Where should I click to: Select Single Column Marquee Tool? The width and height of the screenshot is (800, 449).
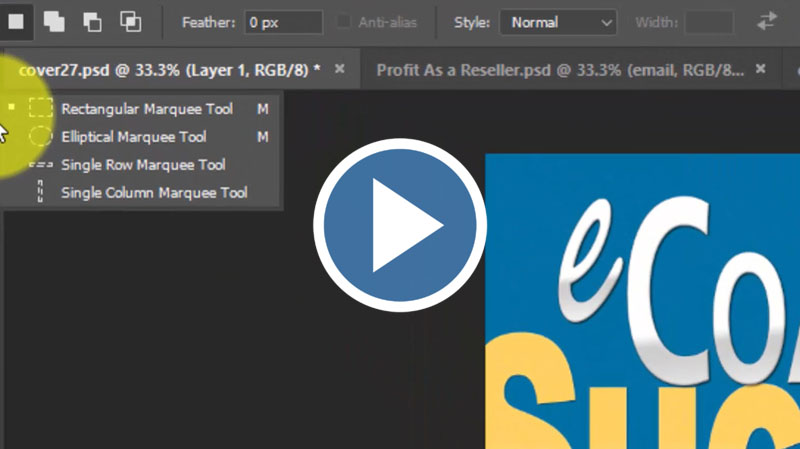pyautogui.click(x=154, y=193)
